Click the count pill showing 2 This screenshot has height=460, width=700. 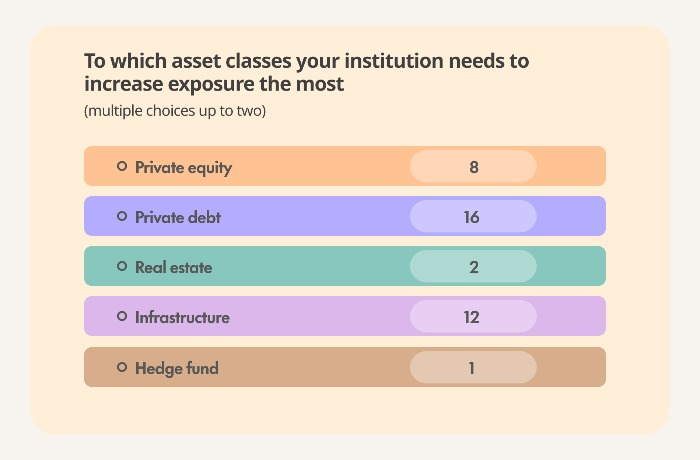coord(473,266)
